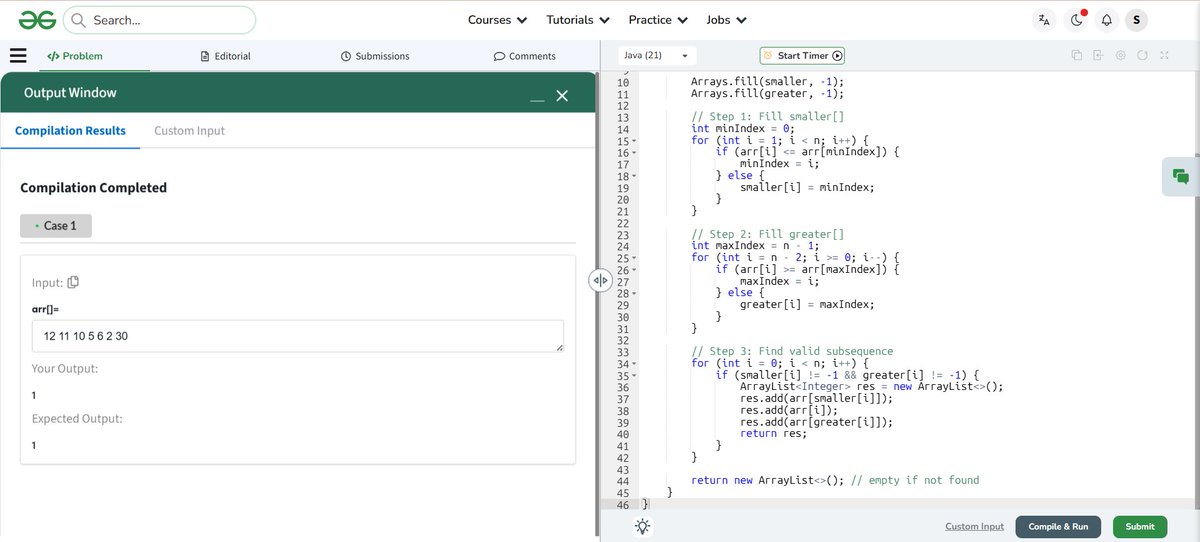Enter fullscreen editor mode
This screenshot has width=1200, height=542.
(1164, 56)
